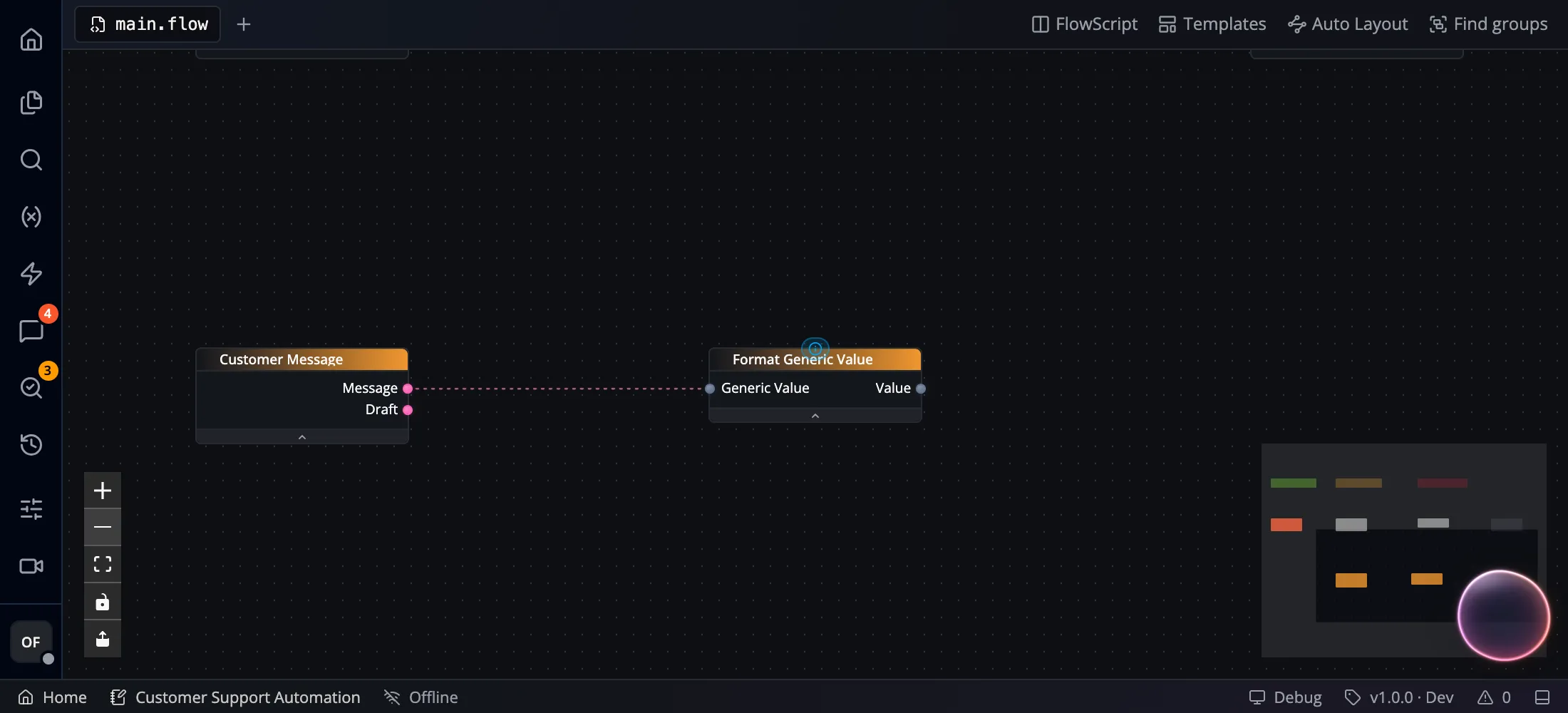Viewport: 1568px width, 713px height.
Task: Run Auto Layout
Action: coord(1348,24)
